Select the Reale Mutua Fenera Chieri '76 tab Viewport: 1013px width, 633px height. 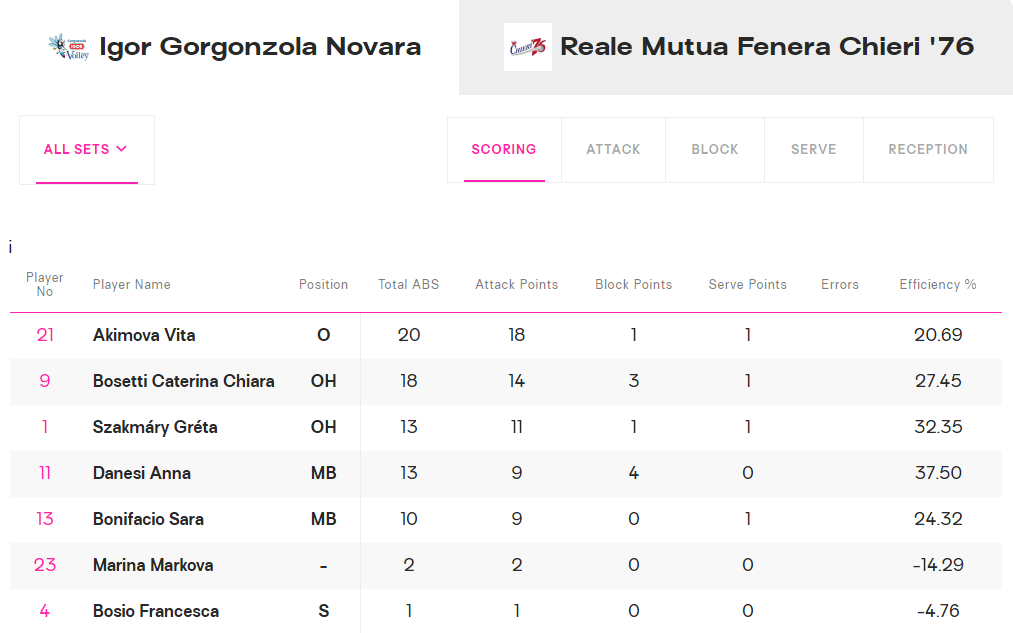[x=736, y=47]
